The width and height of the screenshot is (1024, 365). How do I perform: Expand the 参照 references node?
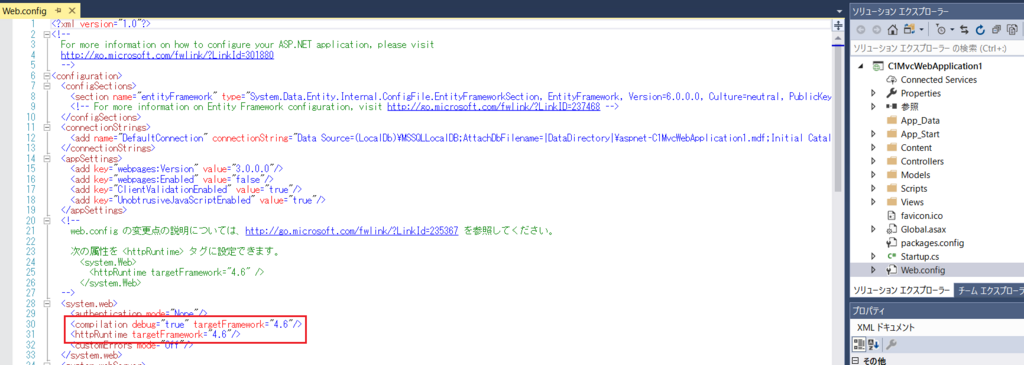pyautogui.click(x=873, y=107)
